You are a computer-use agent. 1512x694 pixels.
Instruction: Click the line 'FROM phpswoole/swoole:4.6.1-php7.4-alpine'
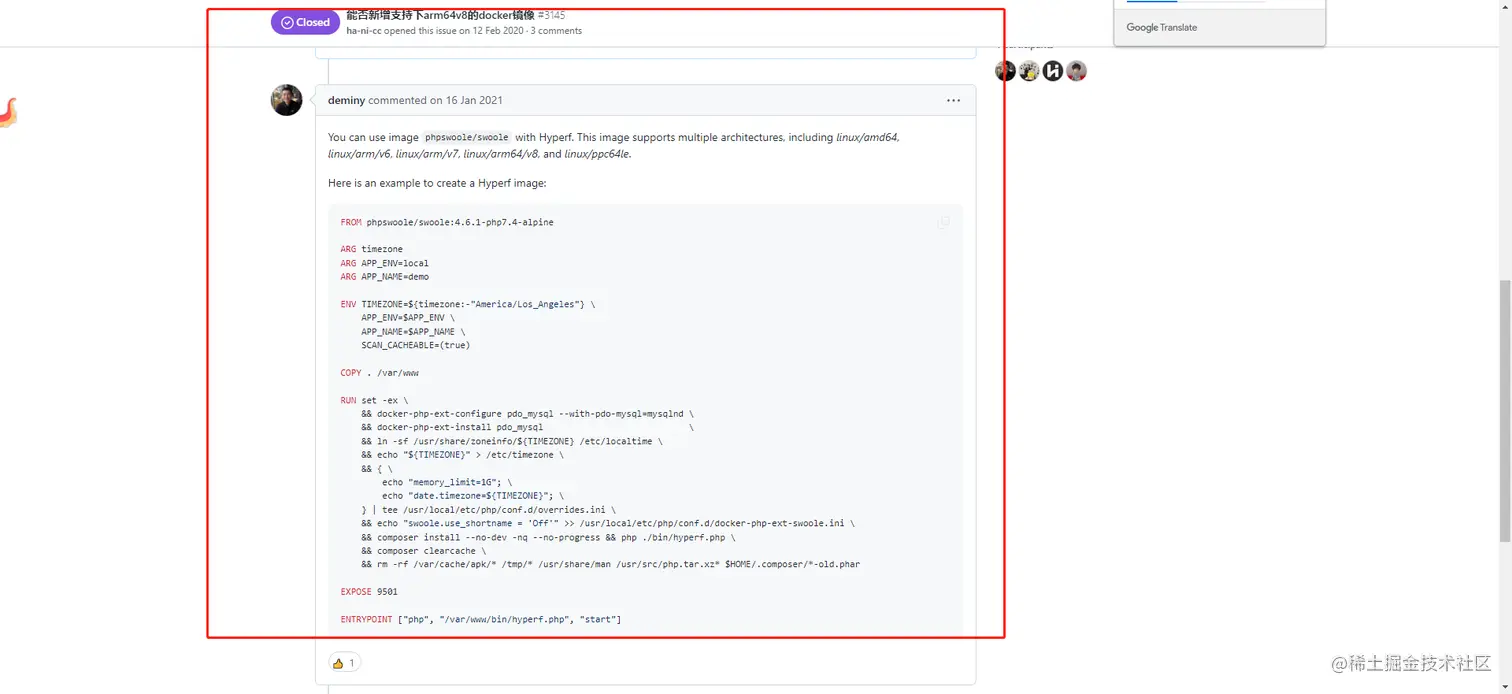coord(447,222)
